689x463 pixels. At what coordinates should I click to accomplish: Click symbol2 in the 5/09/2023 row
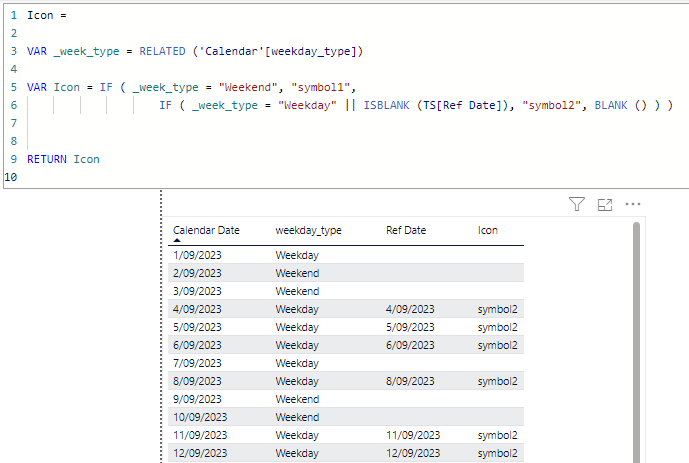click(x=498, y=327)
